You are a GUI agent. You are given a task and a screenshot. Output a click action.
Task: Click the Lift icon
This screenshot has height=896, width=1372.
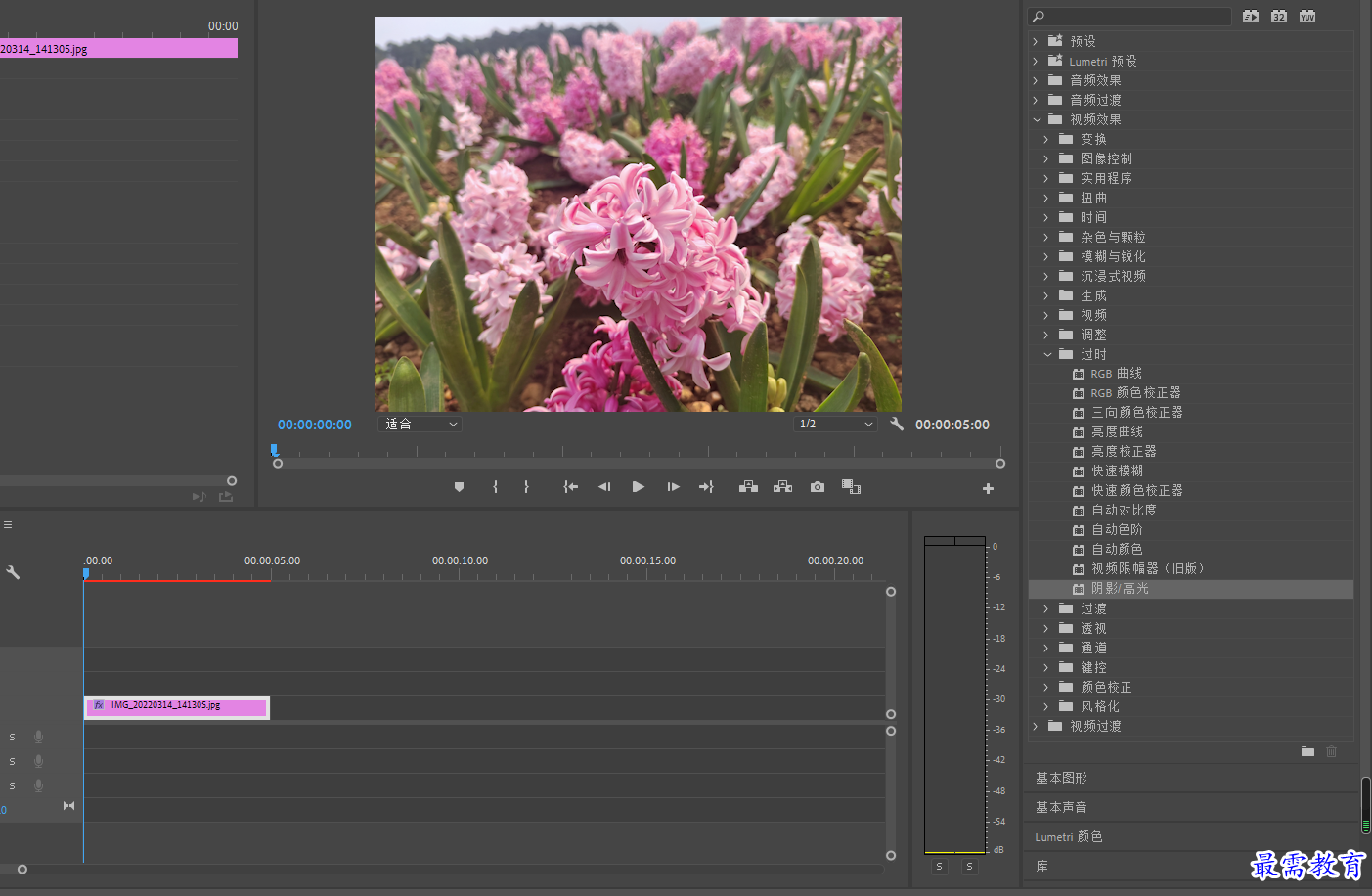coord(748,487)
